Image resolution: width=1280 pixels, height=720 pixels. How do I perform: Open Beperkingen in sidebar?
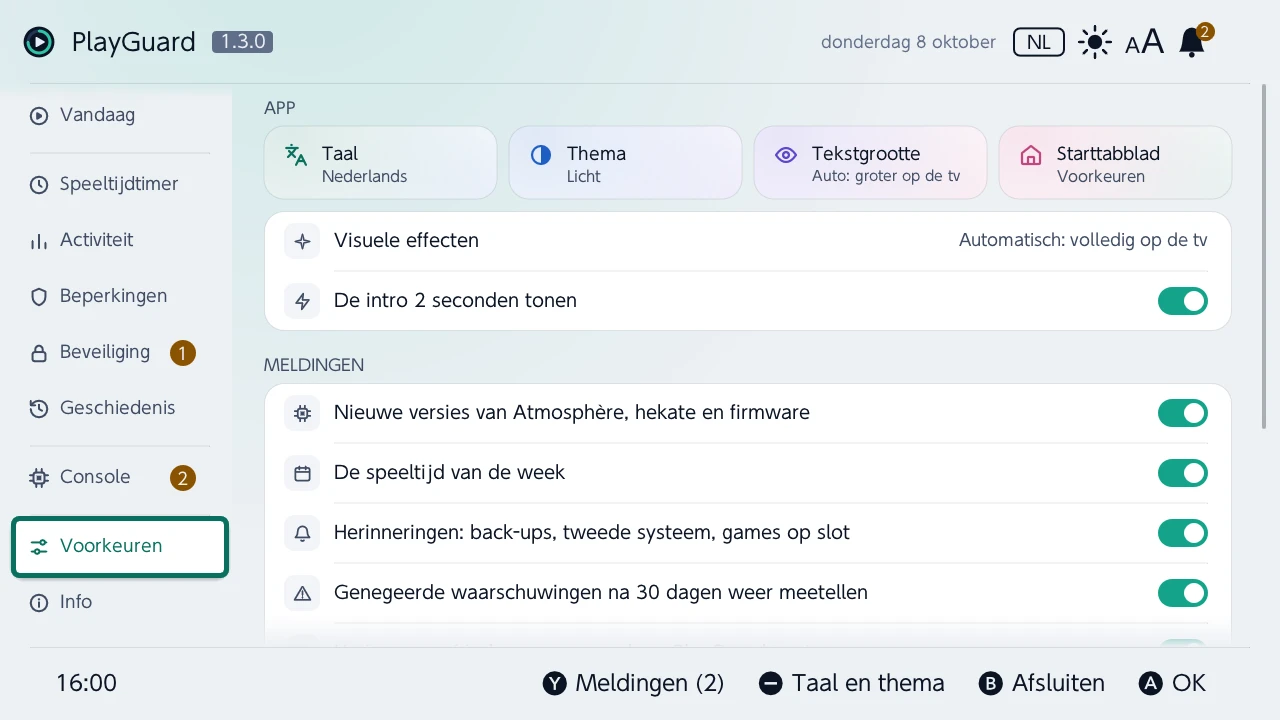pyautogui.click(x=120, y=296)
